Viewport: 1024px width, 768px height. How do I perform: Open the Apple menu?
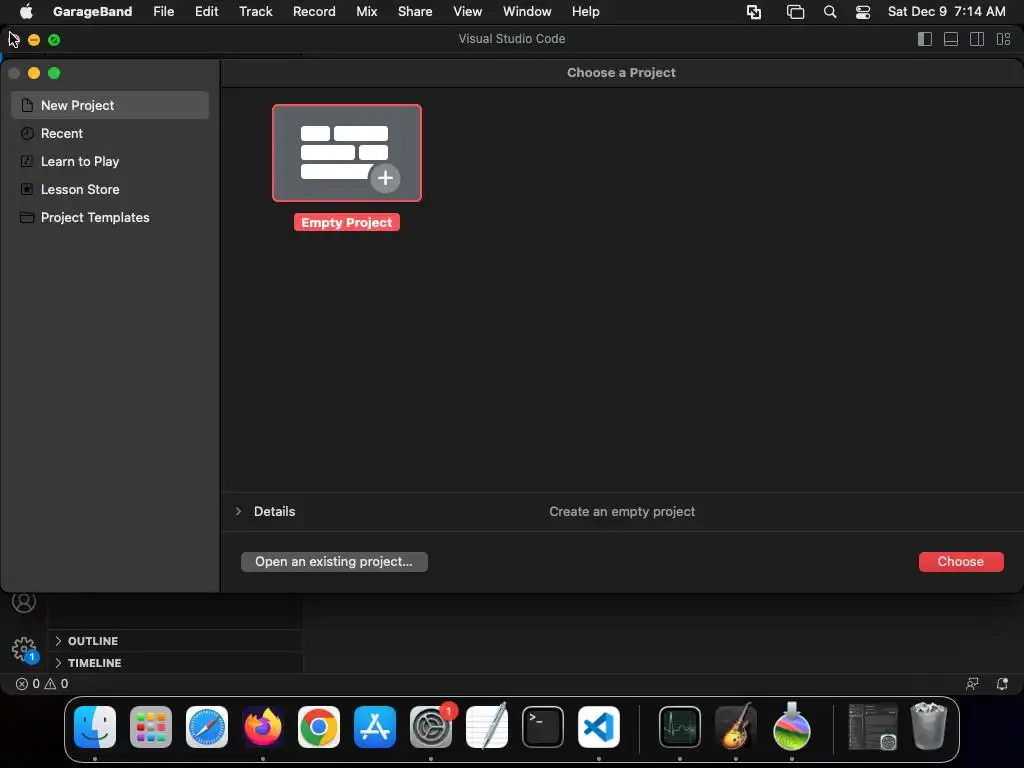(26, 11)
